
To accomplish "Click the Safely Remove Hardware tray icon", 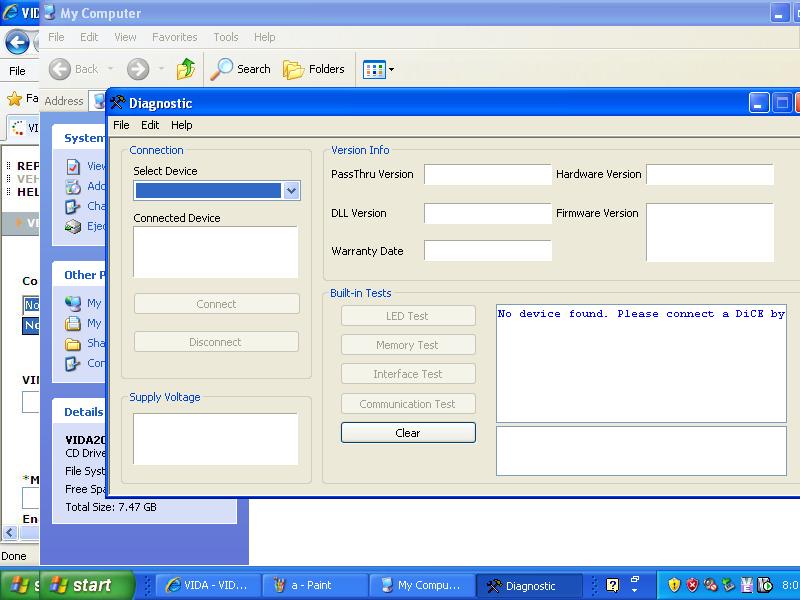I will click(x=728, y=585).
